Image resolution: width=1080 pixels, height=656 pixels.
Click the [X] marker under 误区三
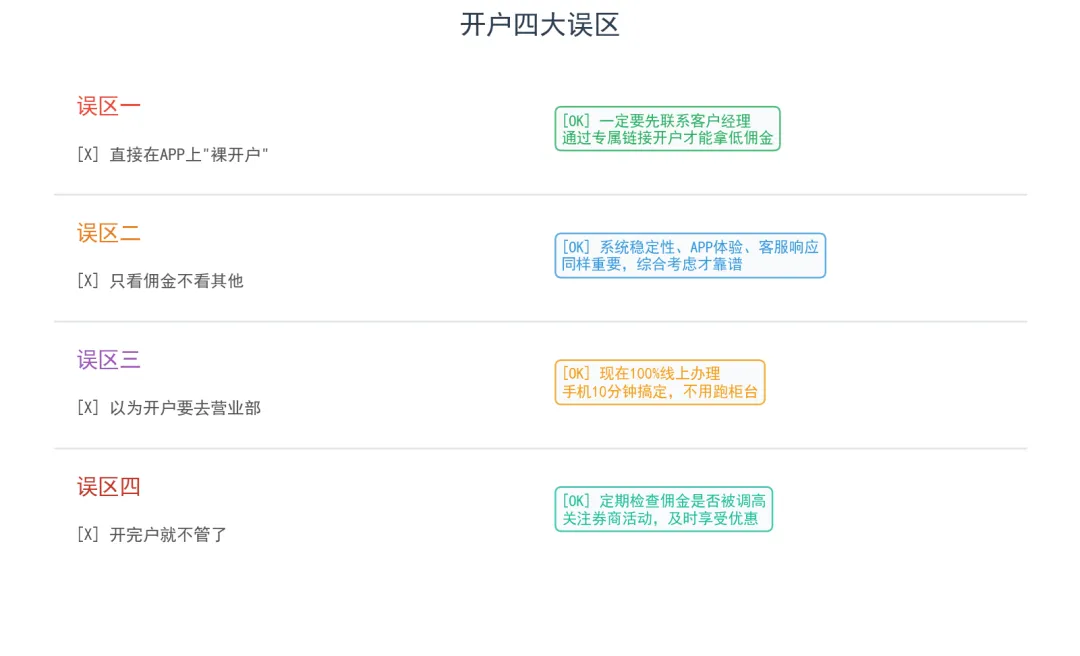click(x=88, y=408)
